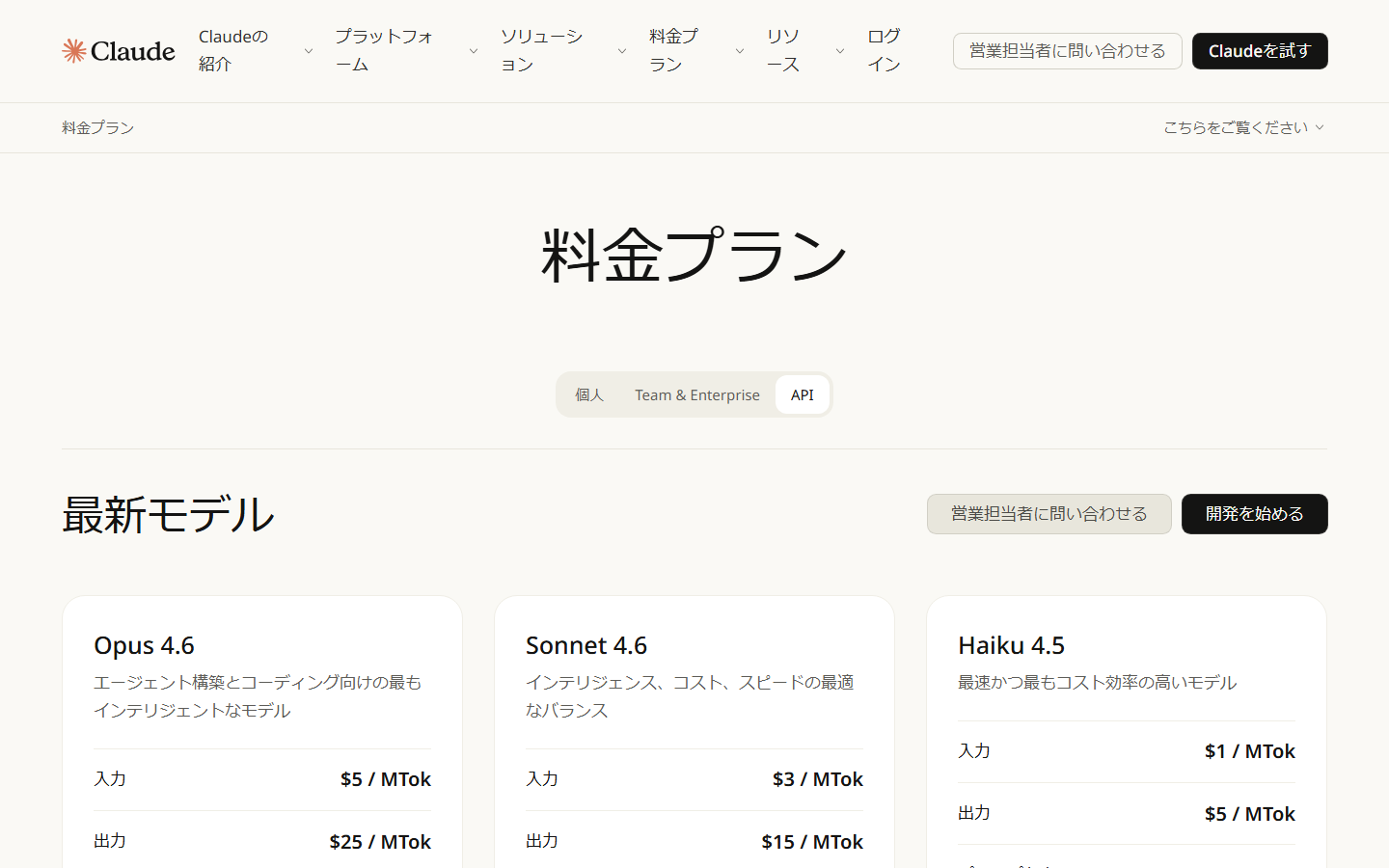This screenshot has height=868, width=1389.
Task: Expand the Claudeの紹介 menu chevron
Action: [x=309, y=51]
